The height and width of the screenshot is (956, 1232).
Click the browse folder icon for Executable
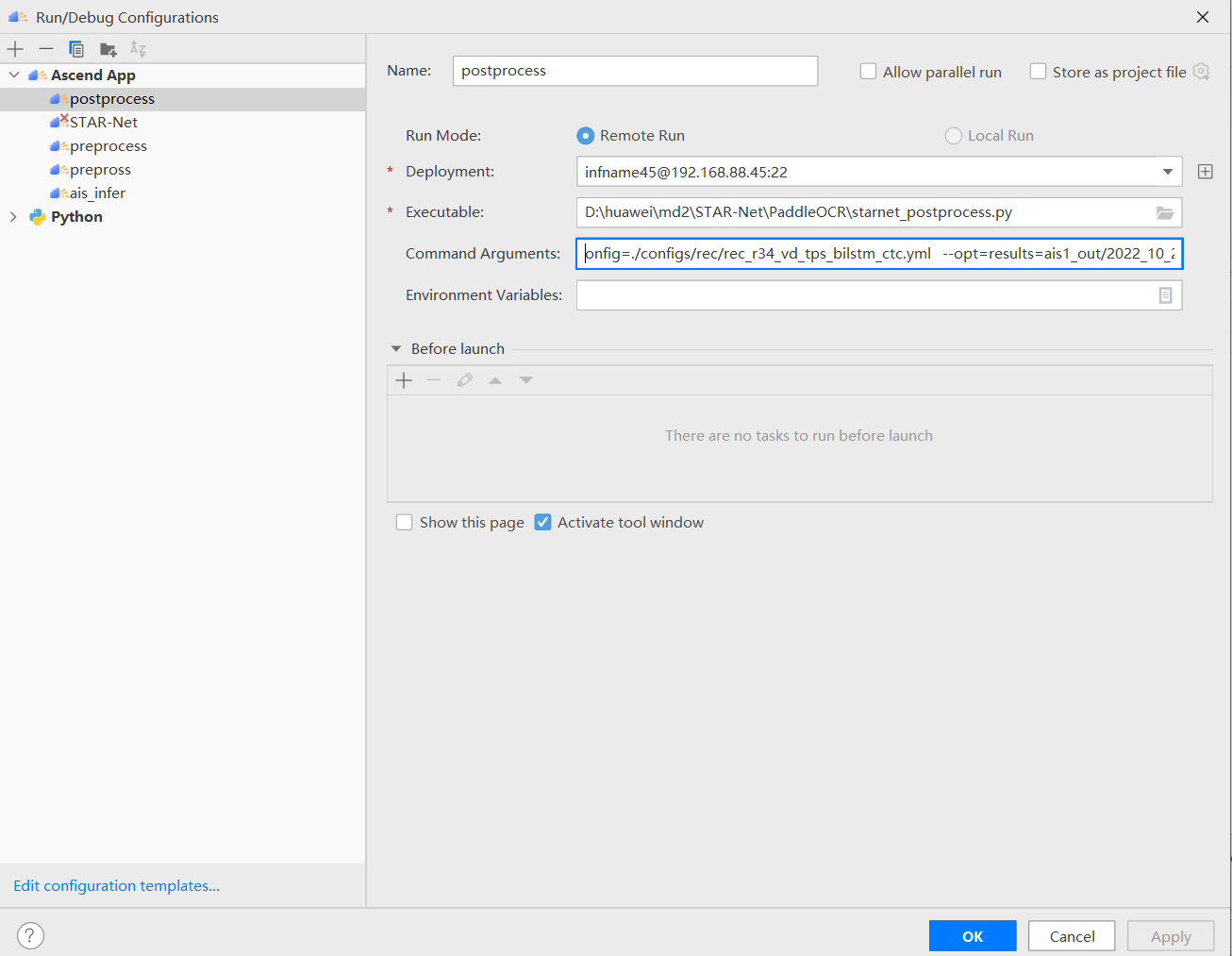coord(1165,212)
